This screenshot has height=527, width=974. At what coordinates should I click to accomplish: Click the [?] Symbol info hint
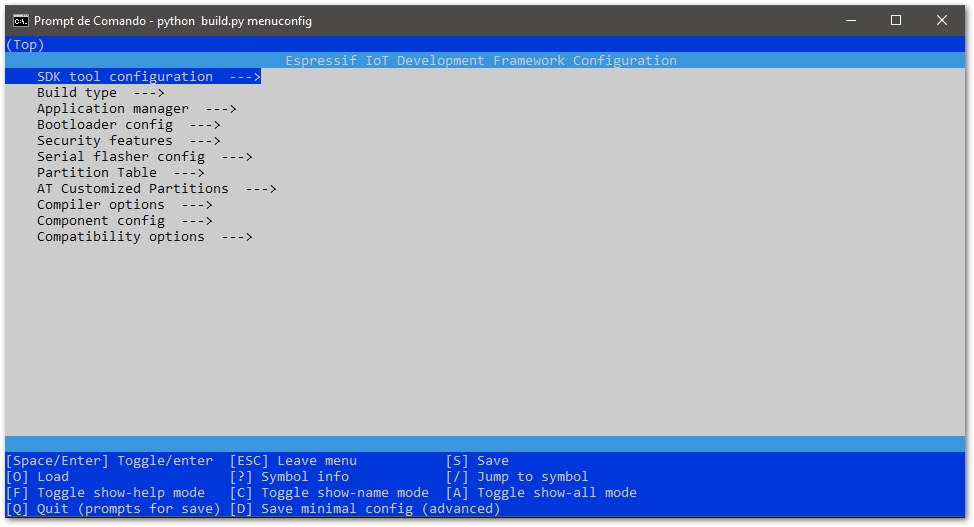click(x=289, y=477)
